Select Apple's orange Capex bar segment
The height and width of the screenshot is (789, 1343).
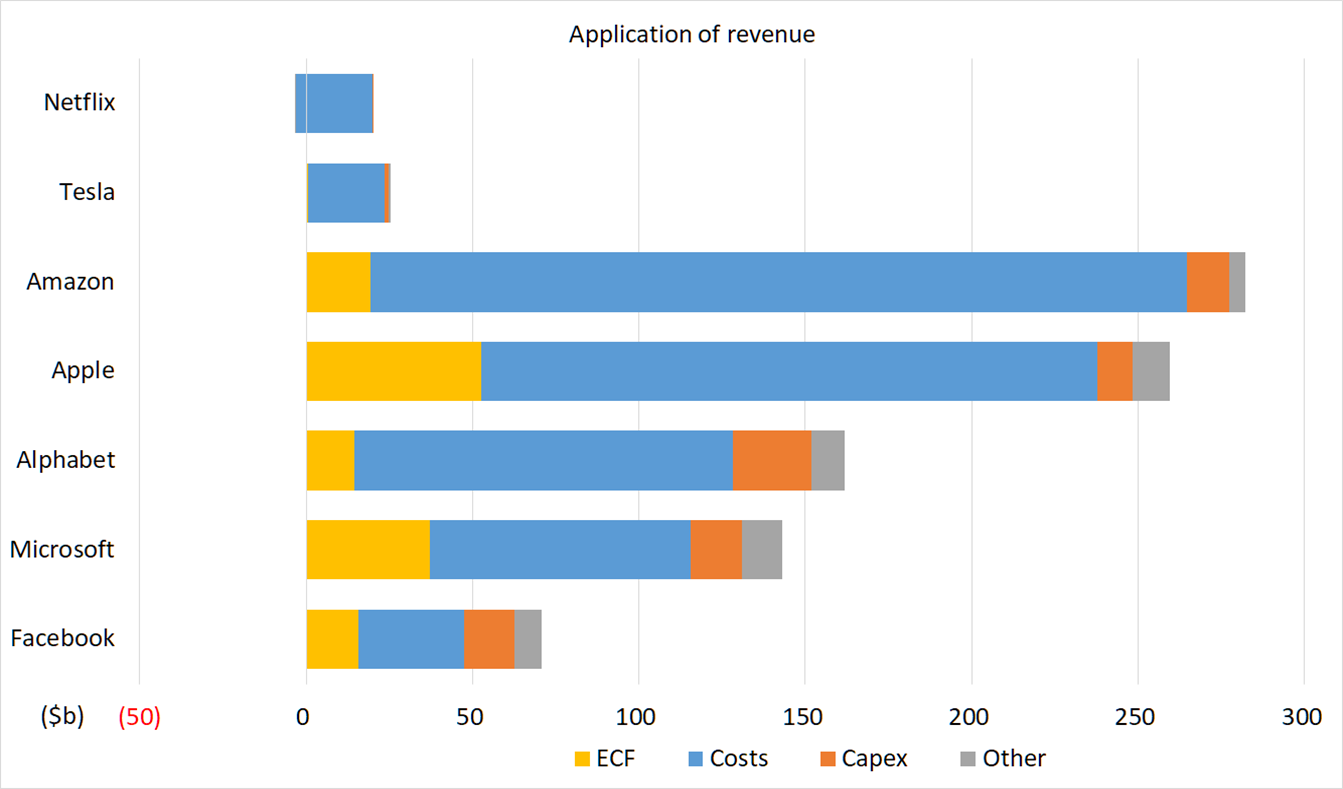tap(1115, 371)
